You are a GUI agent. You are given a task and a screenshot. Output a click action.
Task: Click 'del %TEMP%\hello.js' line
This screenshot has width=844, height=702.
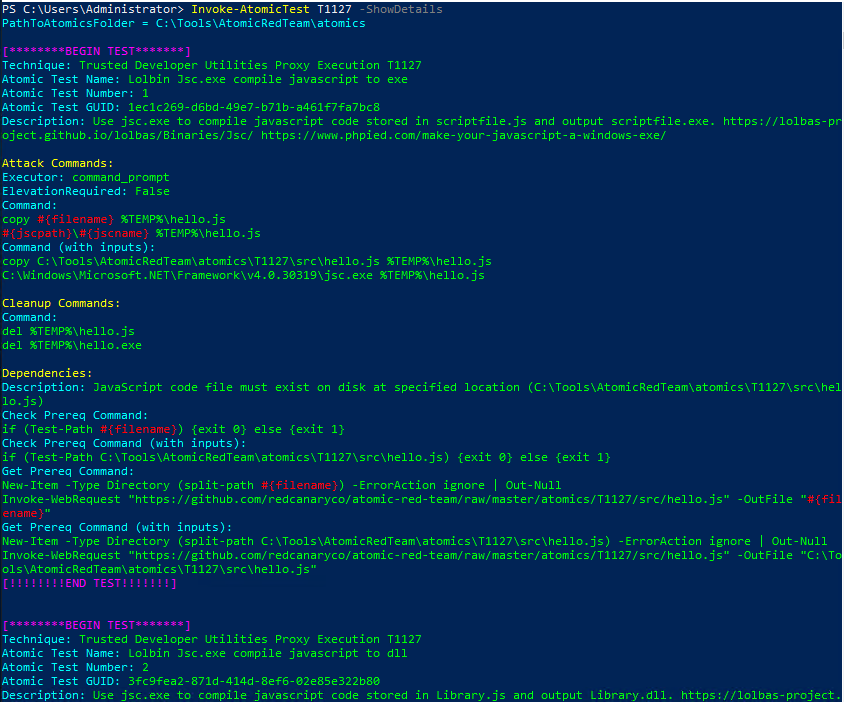[68, 331]
